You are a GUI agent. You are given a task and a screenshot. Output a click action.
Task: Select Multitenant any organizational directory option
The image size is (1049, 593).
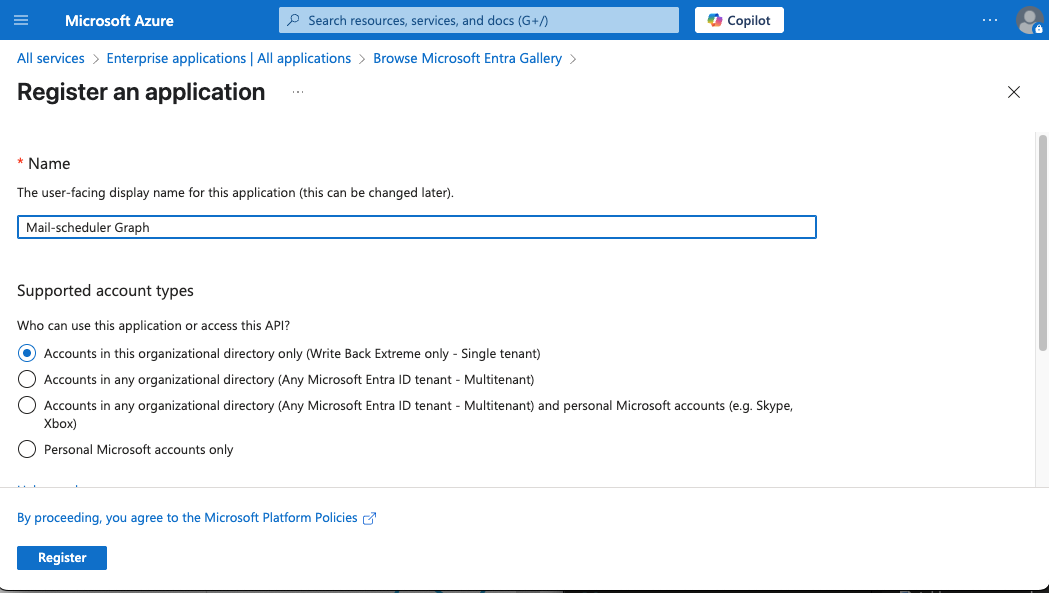click(x=27, y=379)
